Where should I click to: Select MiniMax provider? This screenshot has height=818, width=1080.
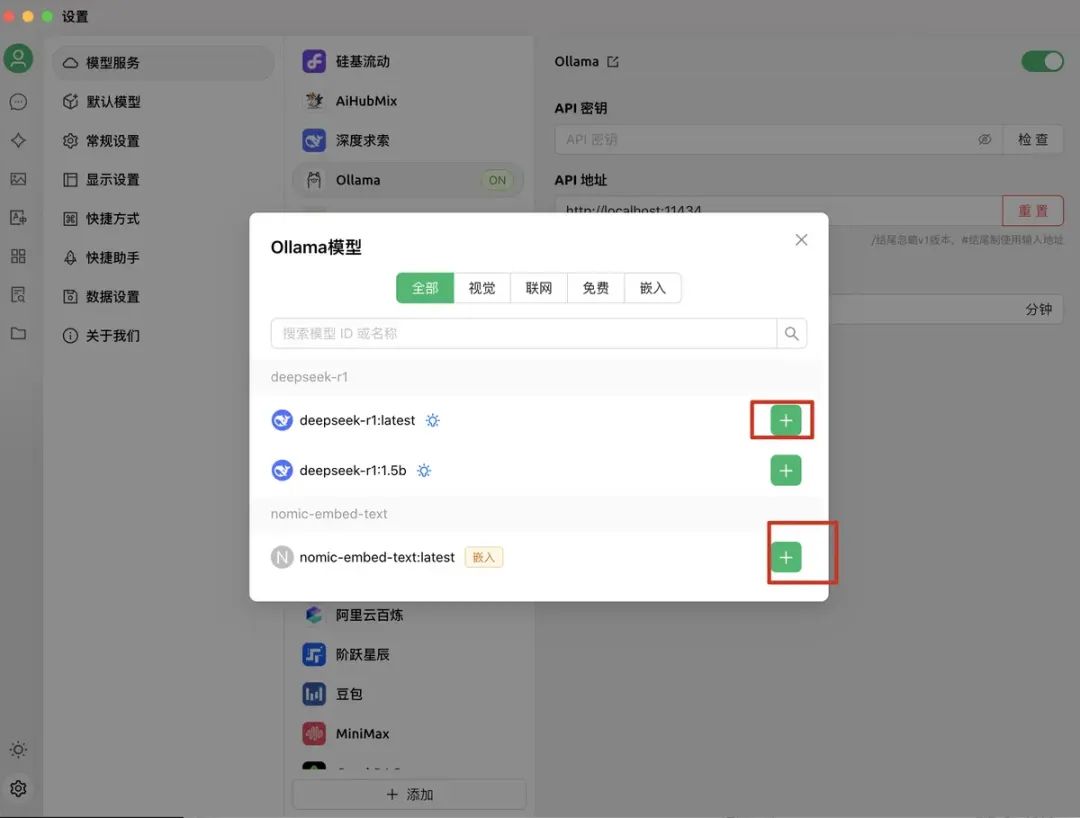pyautogui.click(x=408, y=733)
